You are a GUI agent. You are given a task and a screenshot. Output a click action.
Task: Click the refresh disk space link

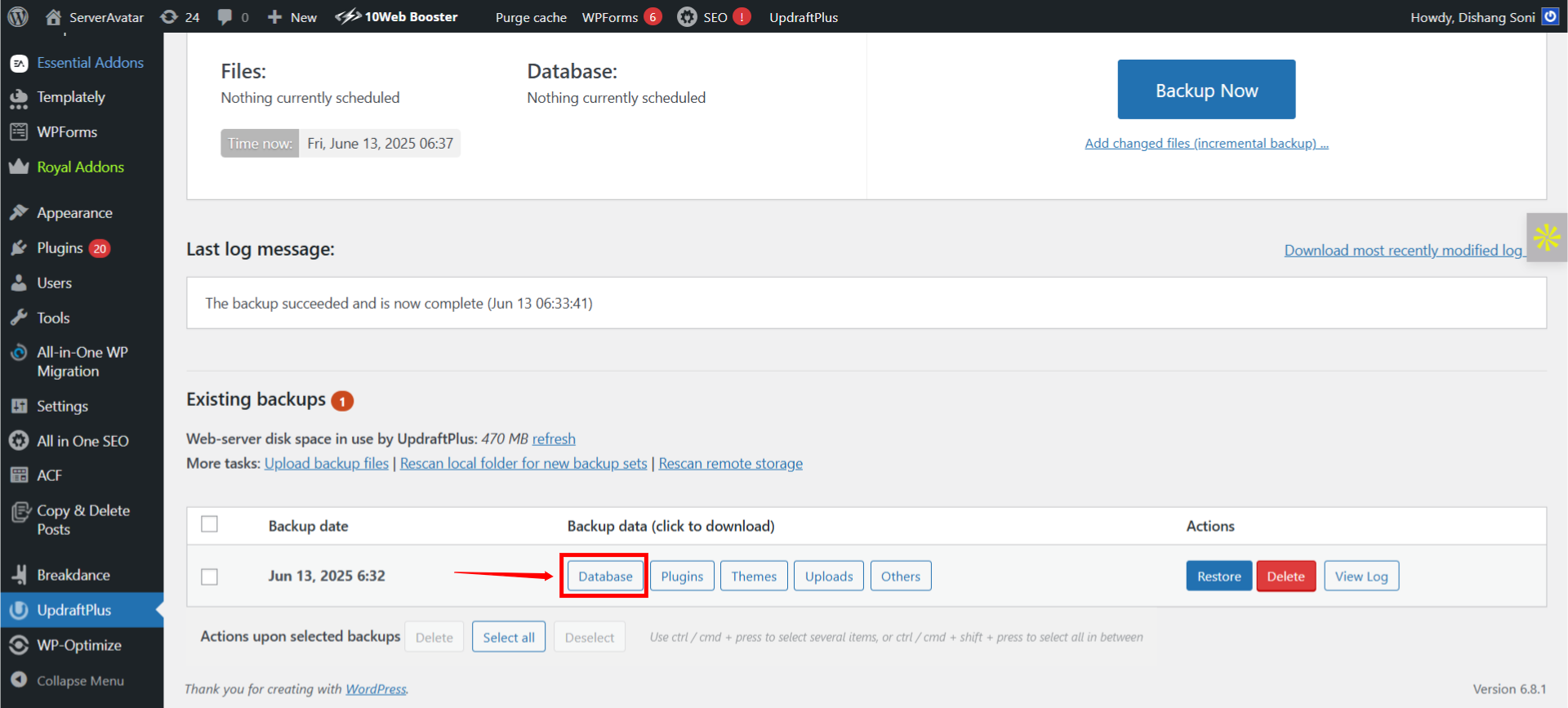[554, 439]
